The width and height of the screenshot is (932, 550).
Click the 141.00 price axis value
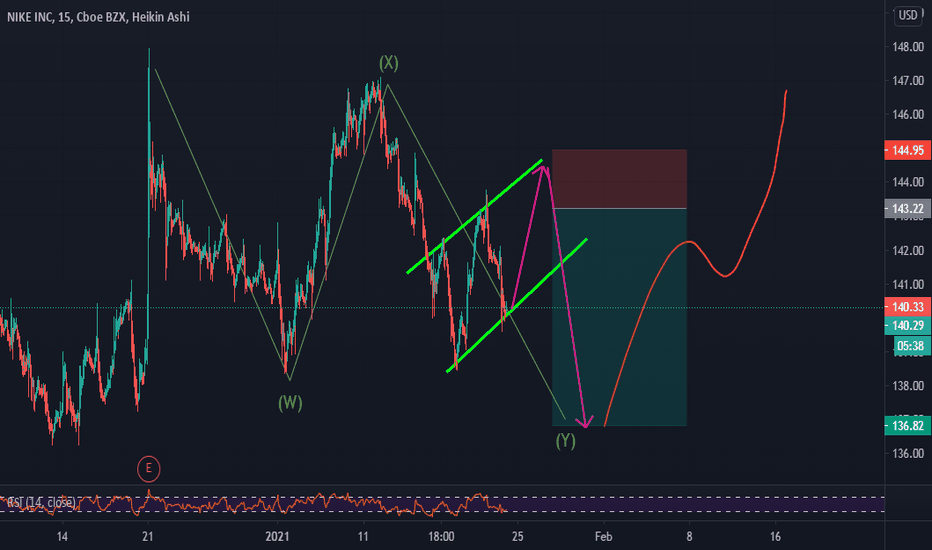click(908, 284)
